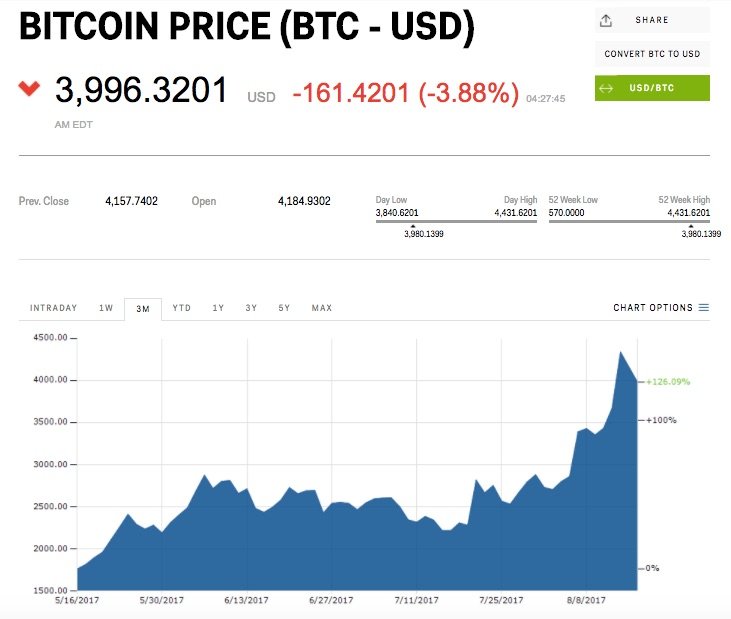The image size is (731, 619).
Task: Click the red down-arrow price indicator
Action: [29, 89]
